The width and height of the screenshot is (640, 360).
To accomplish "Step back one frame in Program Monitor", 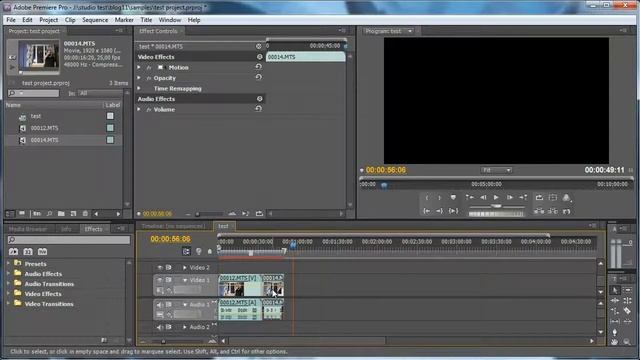I will (483, 198).
